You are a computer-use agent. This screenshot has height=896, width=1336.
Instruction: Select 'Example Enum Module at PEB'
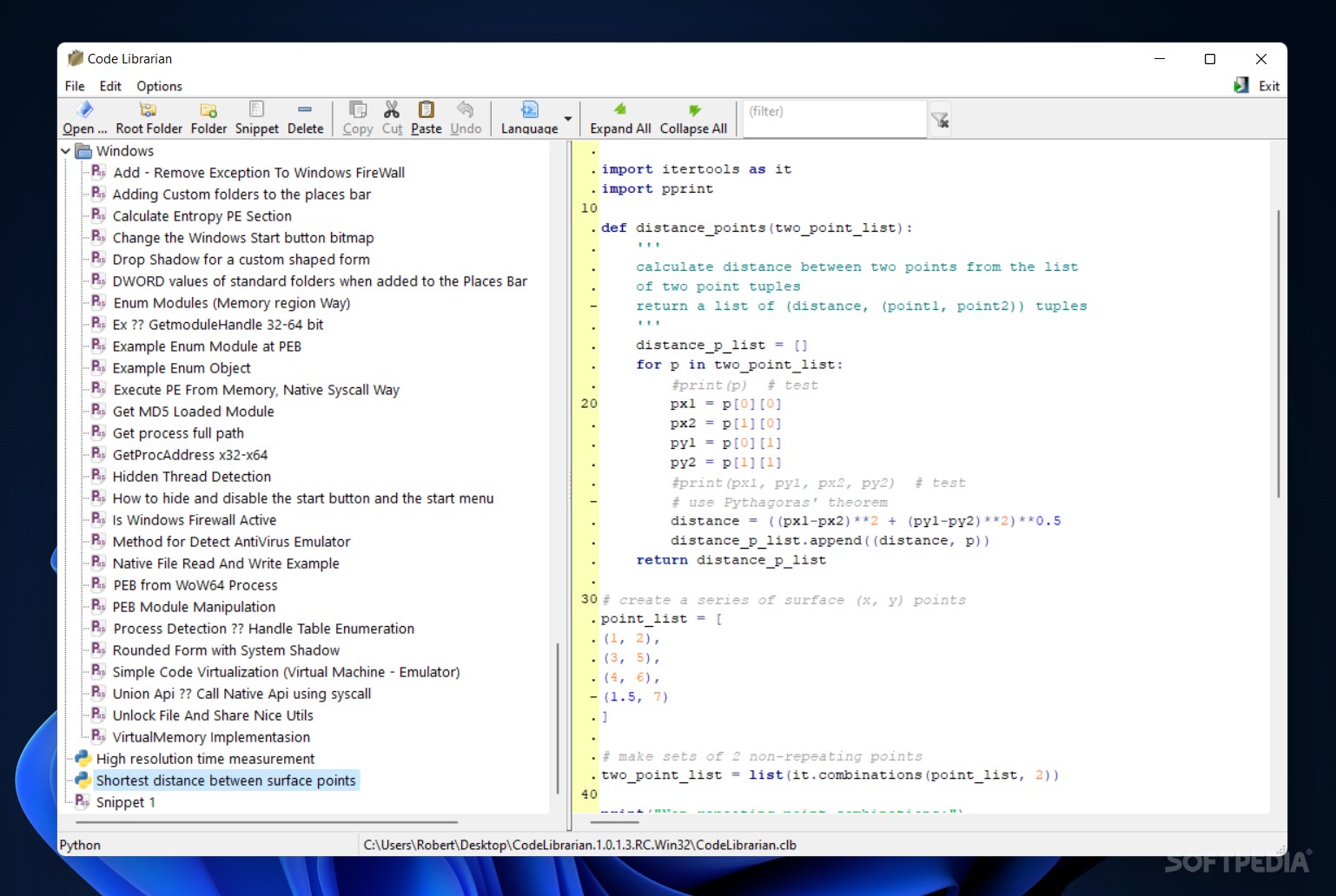(207, 346)
